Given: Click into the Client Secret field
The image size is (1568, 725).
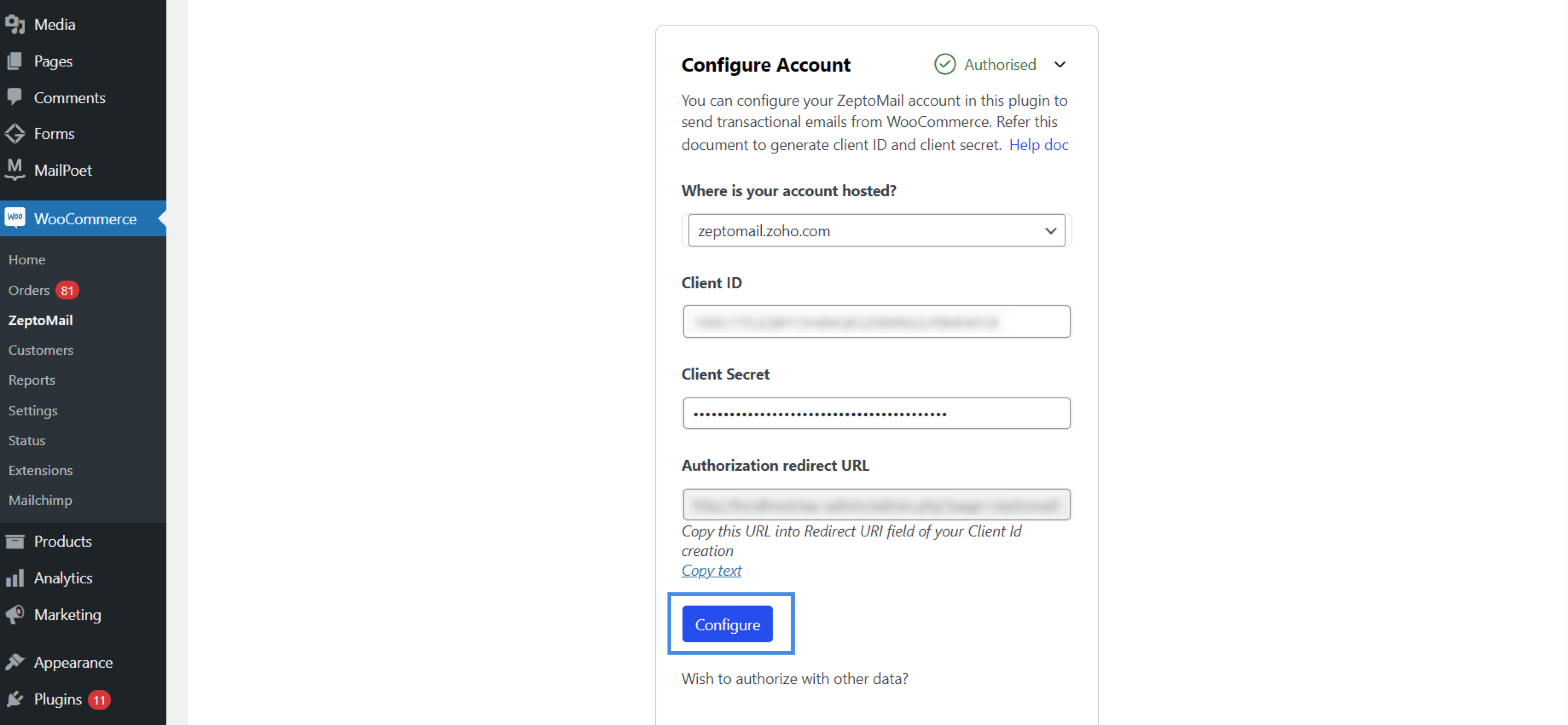Looking at the screenshot, I should tap(877, 414).
